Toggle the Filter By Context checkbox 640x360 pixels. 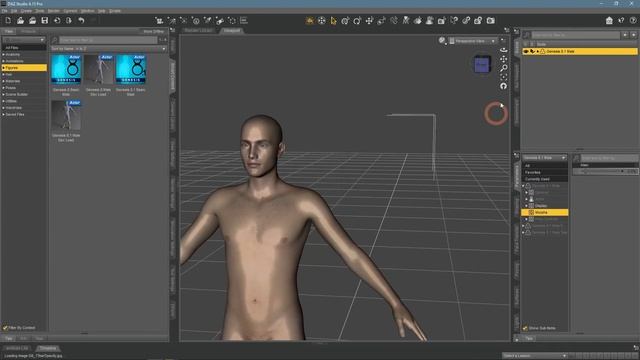click(x=5, y=328)
